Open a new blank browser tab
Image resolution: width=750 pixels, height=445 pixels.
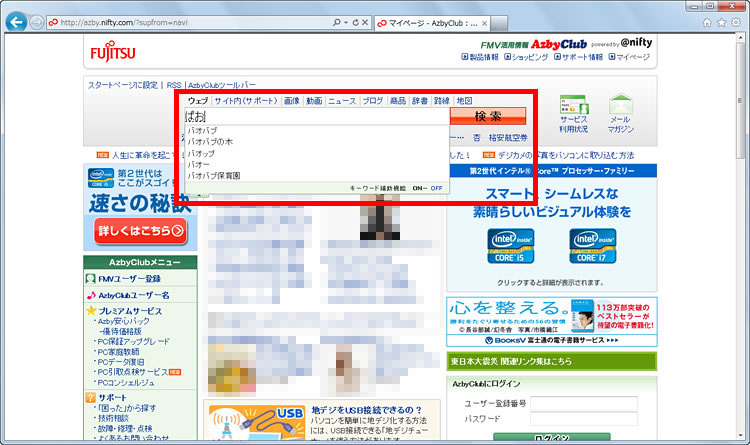click(x=499, y=23)
